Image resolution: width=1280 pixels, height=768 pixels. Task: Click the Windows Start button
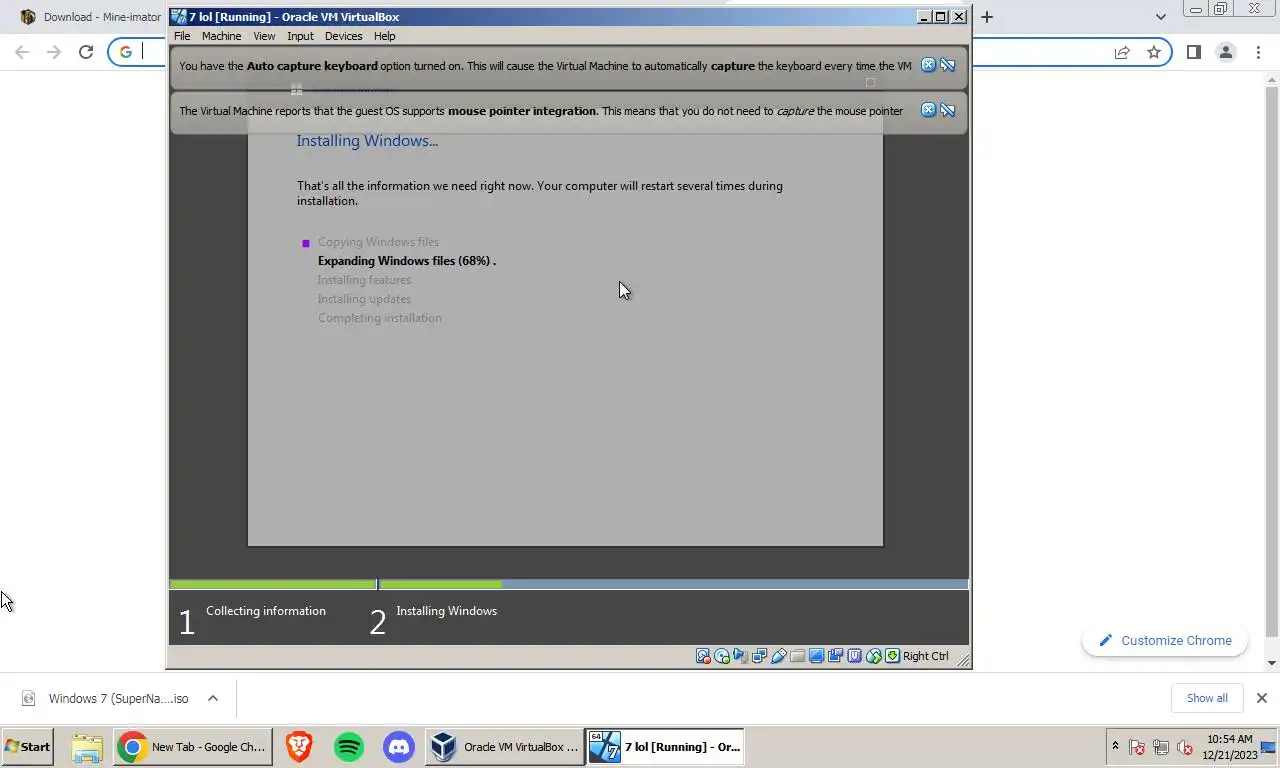point(28,747)
